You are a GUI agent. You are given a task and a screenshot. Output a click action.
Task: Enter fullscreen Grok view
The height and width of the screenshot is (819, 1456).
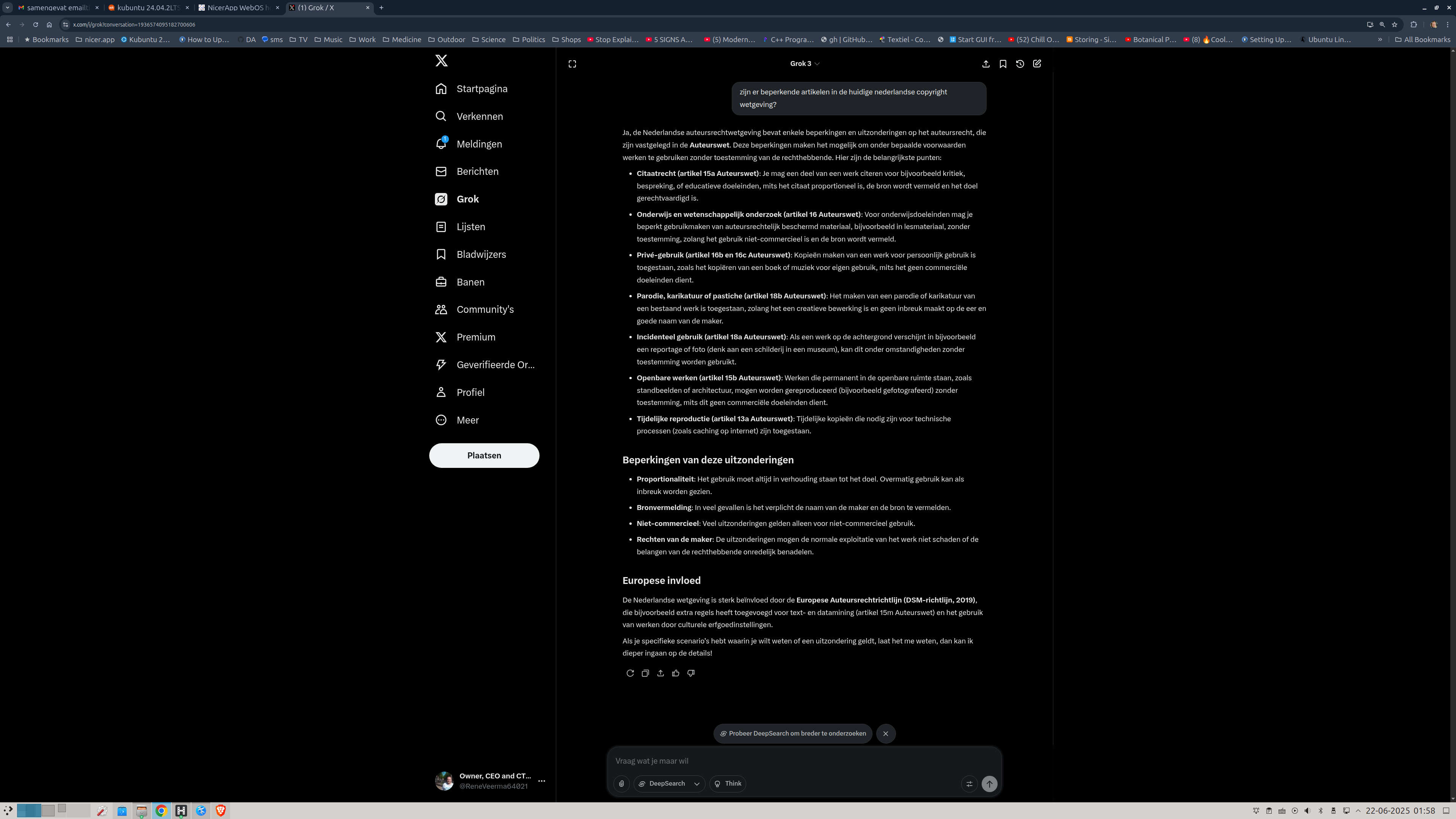tap(572, 64)
